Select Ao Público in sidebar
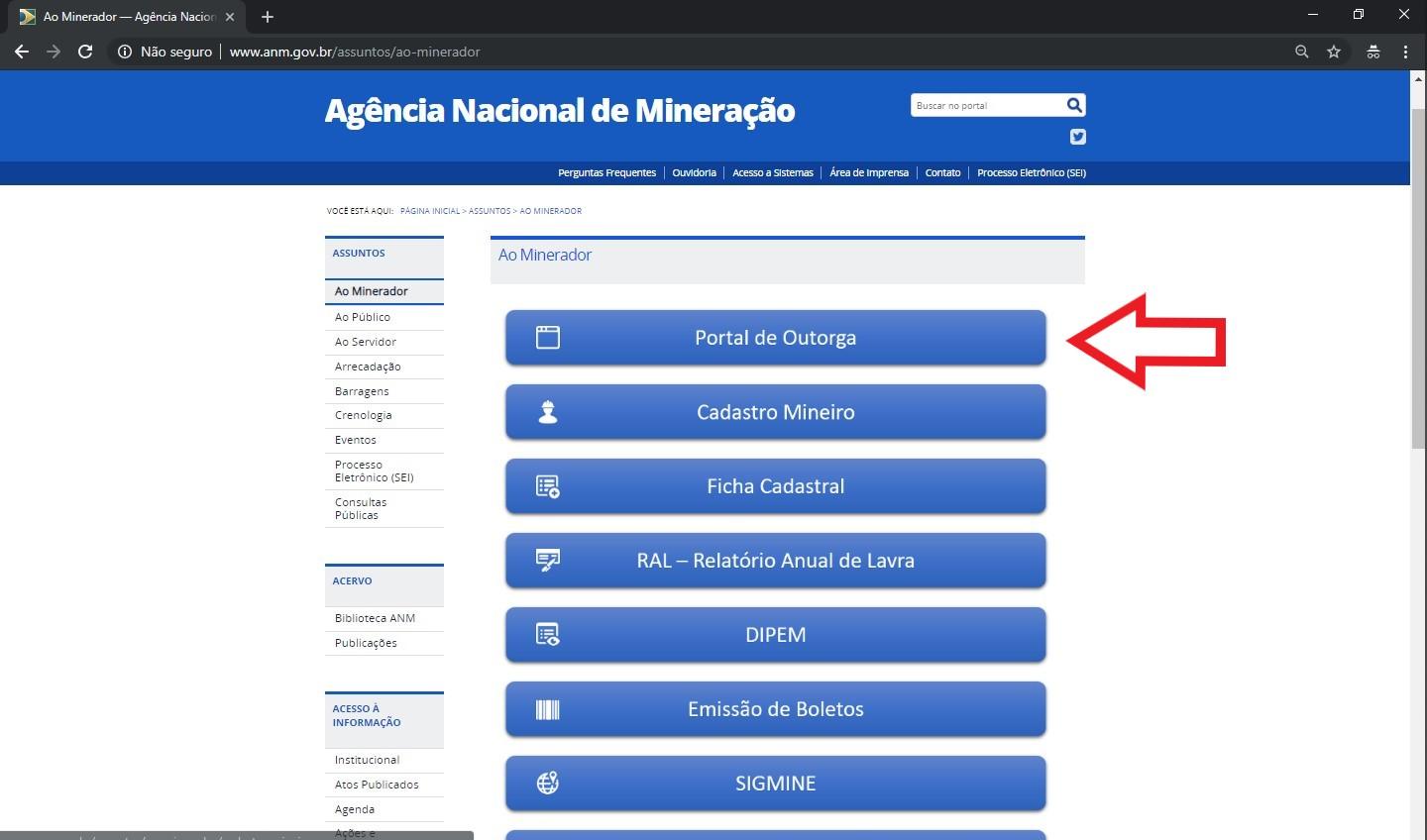 point(384,317)
